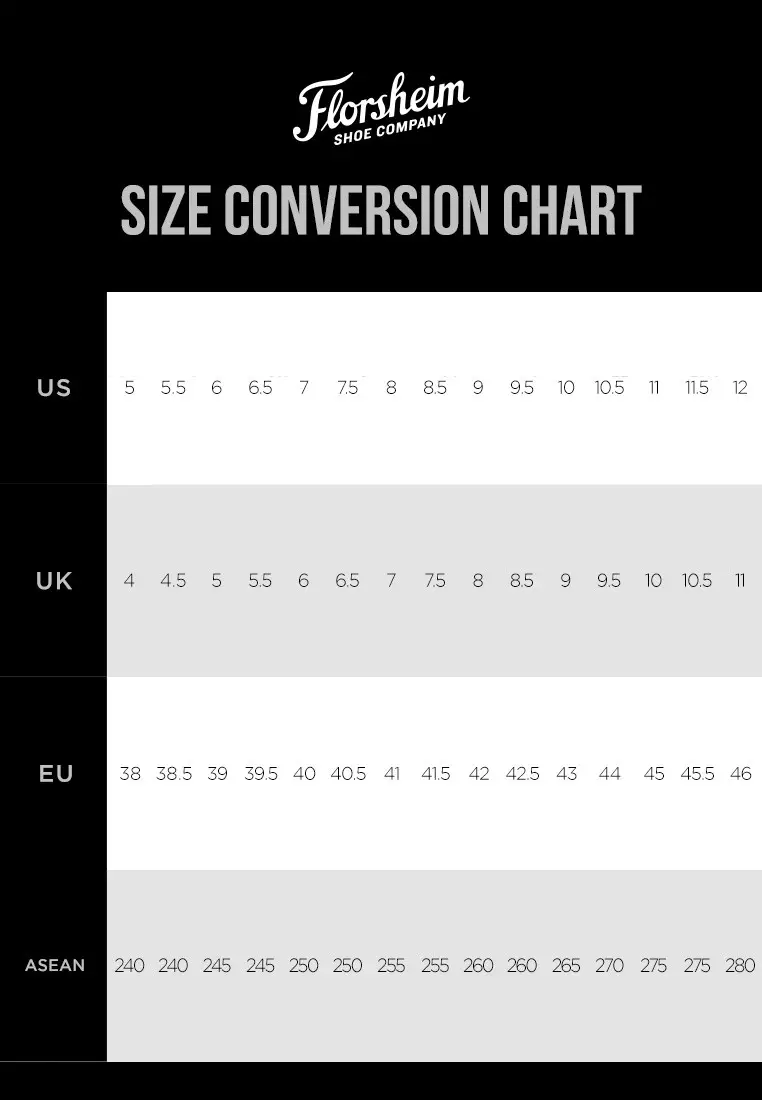
Task: Click EU size 38 cell
Action: (130, 774)
